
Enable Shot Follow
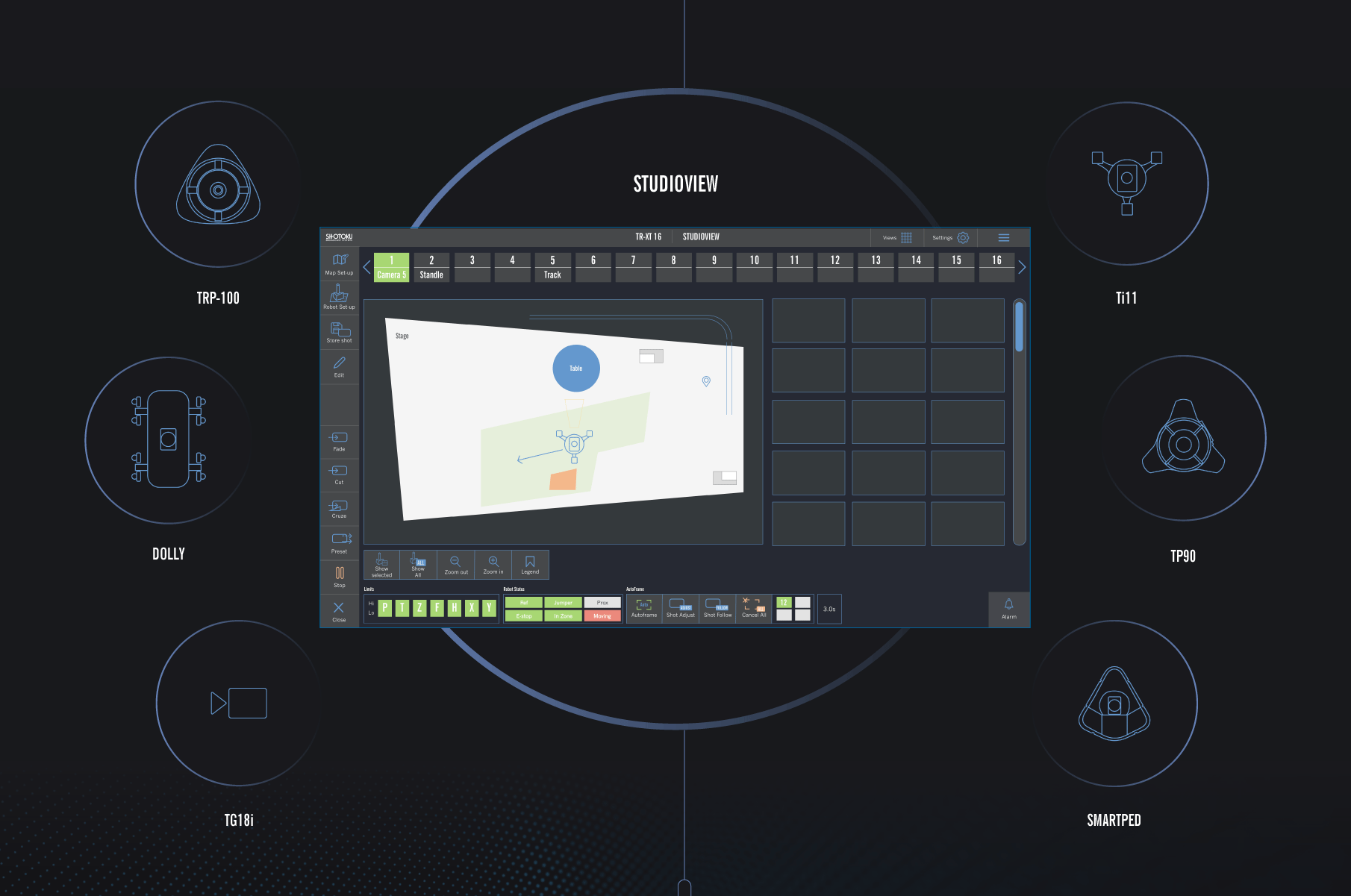pos(717,608)
